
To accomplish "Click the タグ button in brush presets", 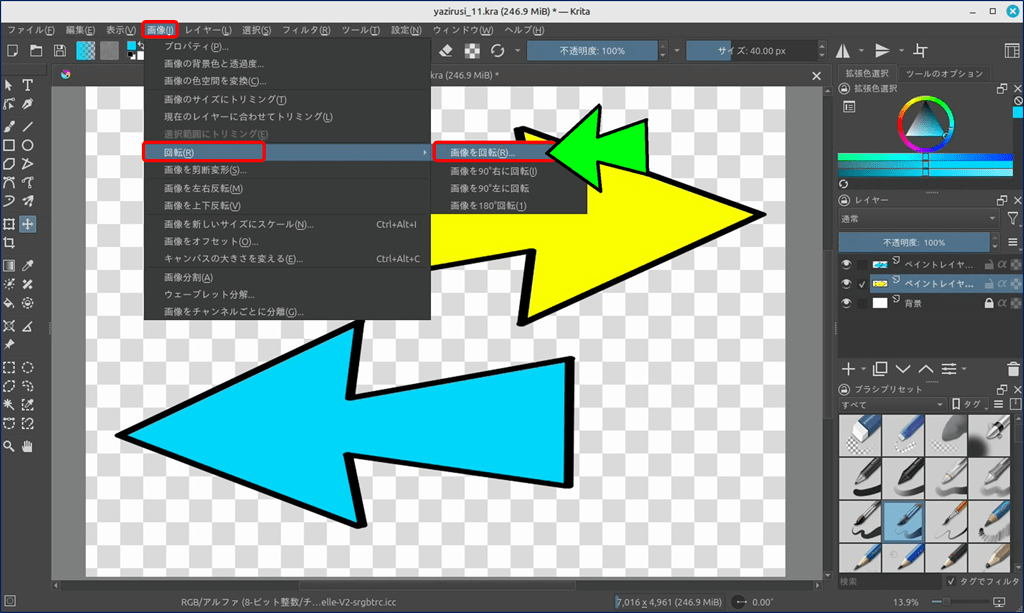I will pyautogui.click(x=968, y=404).
